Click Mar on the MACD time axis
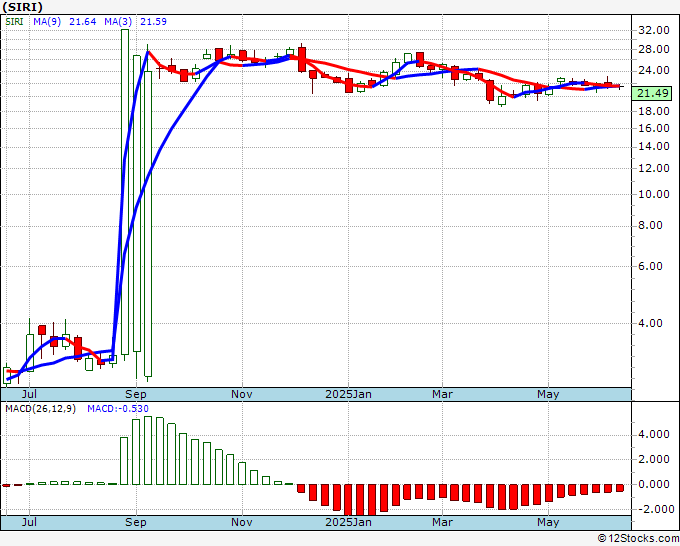 pos(442,522)
